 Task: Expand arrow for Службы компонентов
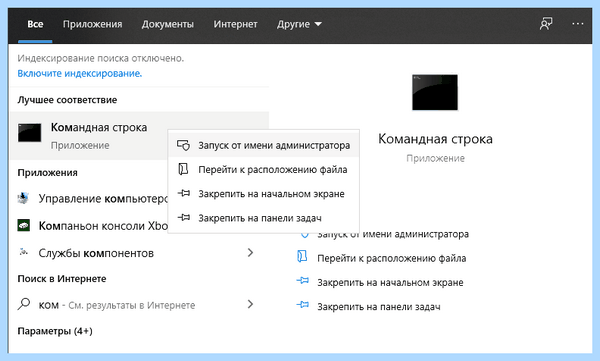(x=250, y=253)
